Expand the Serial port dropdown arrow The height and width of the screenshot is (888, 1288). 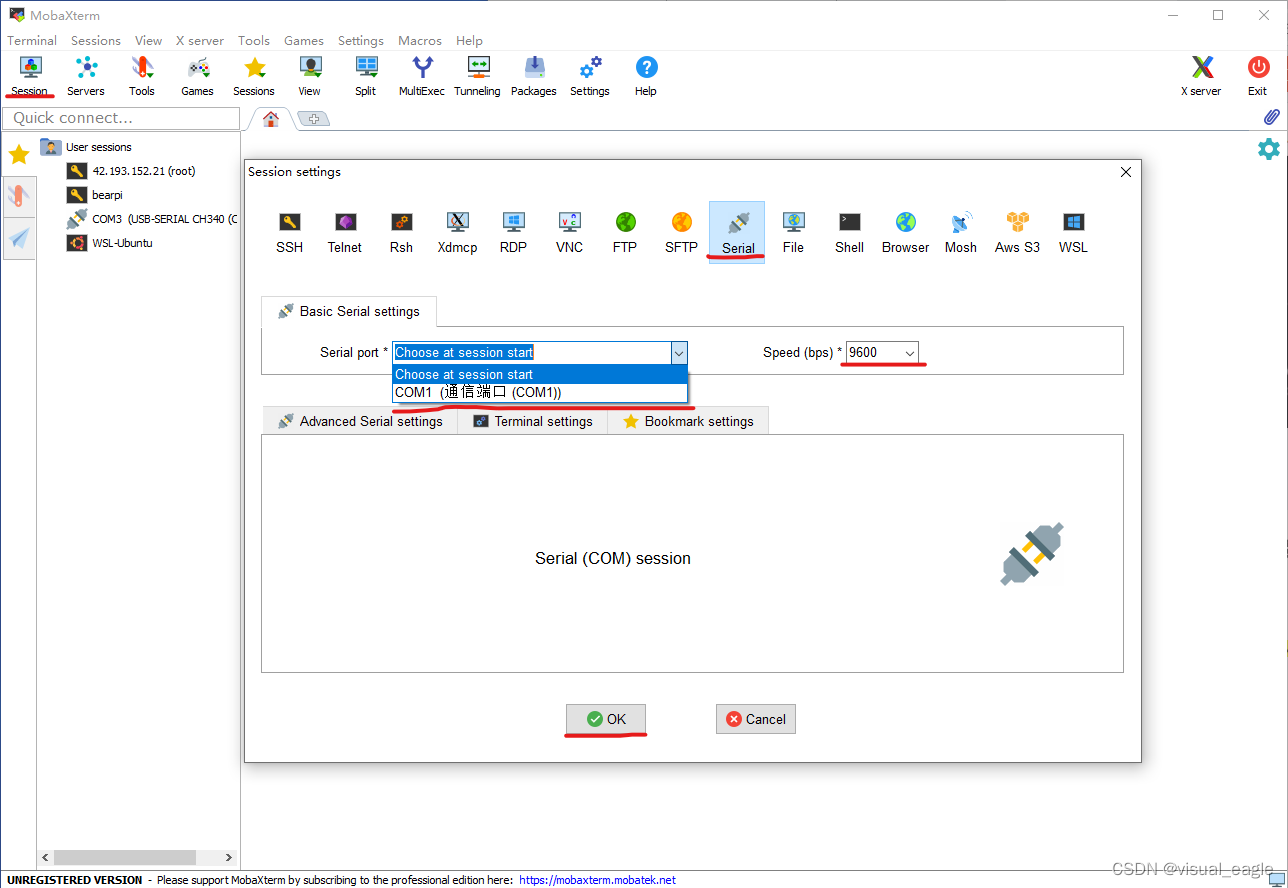pos(679,352)
